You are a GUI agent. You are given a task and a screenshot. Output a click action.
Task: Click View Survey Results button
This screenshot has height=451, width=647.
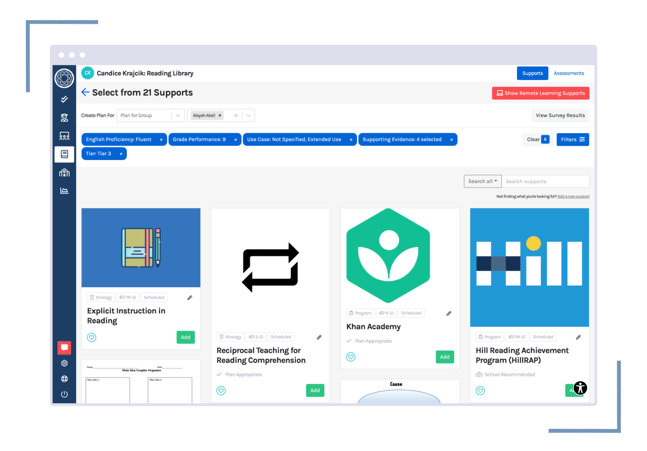tap(560, 115)
